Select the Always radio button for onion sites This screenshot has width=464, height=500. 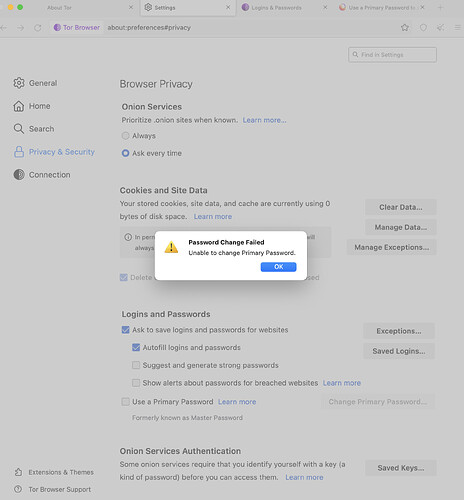coord(125,136)
